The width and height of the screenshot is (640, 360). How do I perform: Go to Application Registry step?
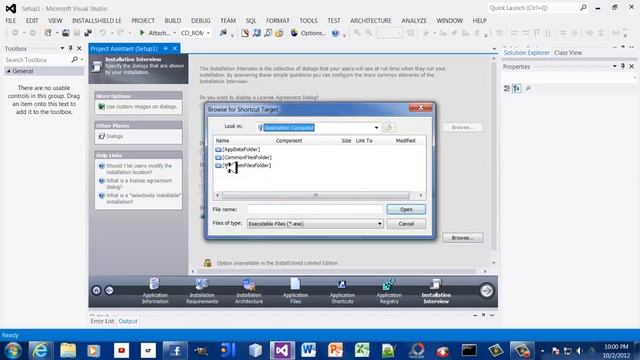(389, 291)
